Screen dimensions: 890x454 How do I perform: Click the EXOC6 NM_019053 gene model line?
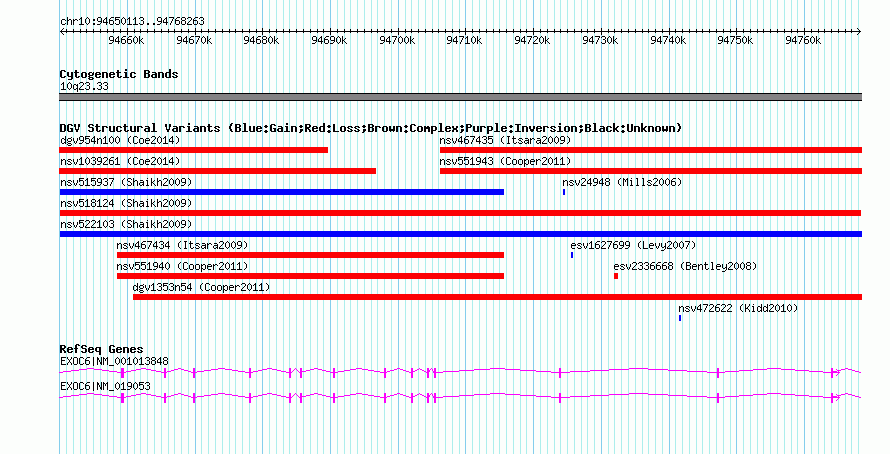[x=460, y=398]
